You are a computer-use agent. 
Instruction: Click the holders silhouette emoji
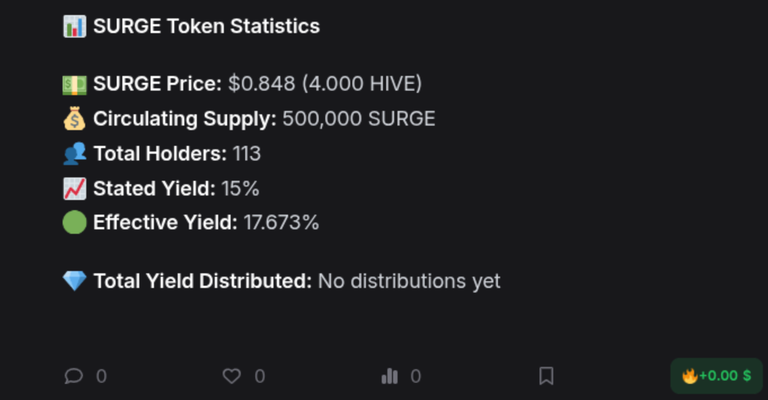click(74, 154)
